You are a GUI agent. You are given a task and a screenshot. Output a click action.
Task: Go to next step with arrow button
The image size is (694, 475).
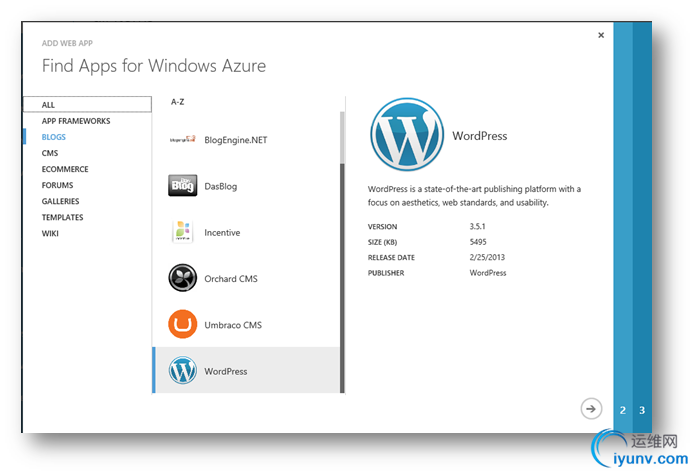click(x=591, y=409)
